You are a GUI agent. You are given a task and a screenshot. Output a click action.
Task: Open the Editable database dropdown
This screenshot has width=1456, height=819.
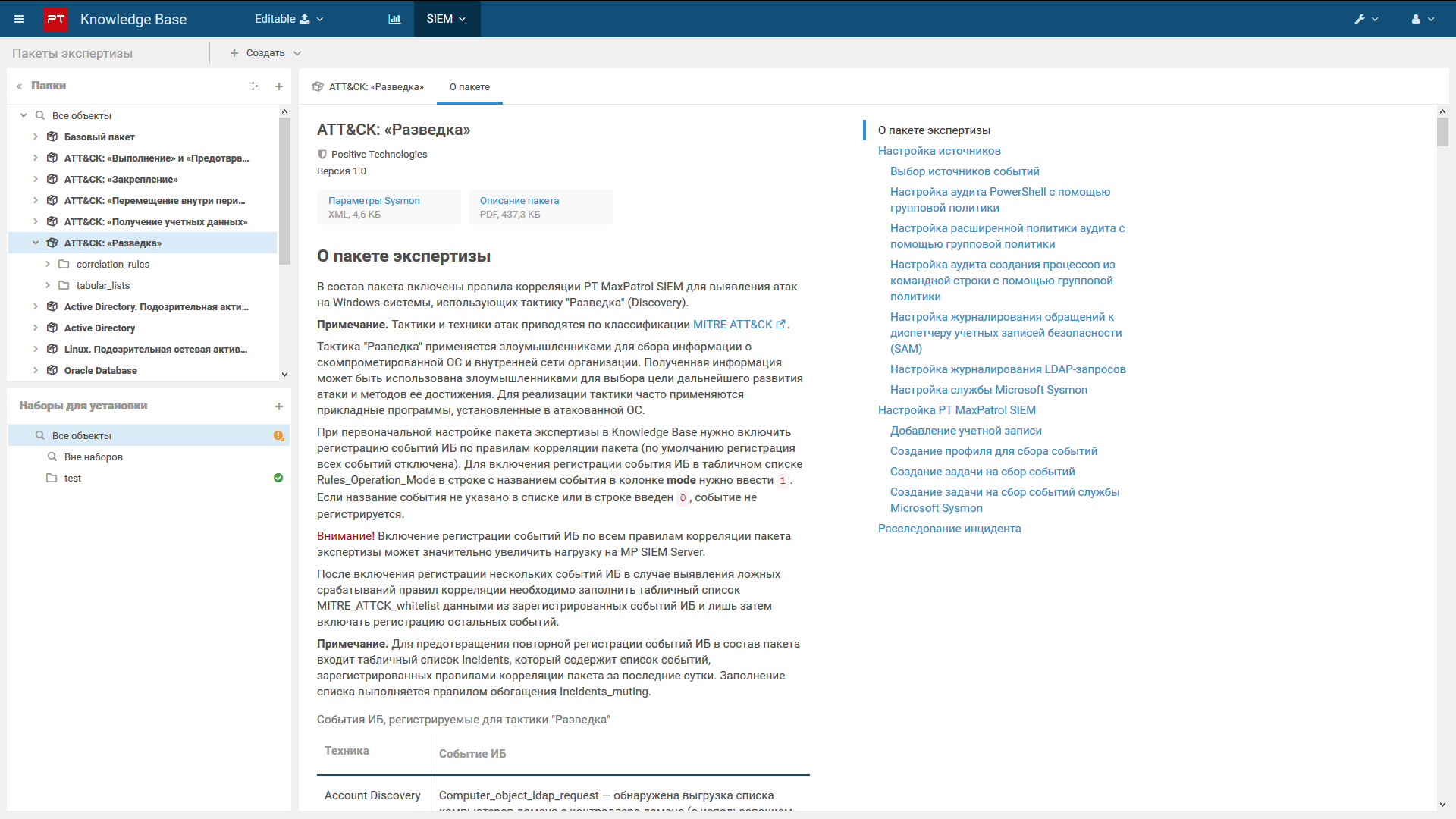[288, 19]
